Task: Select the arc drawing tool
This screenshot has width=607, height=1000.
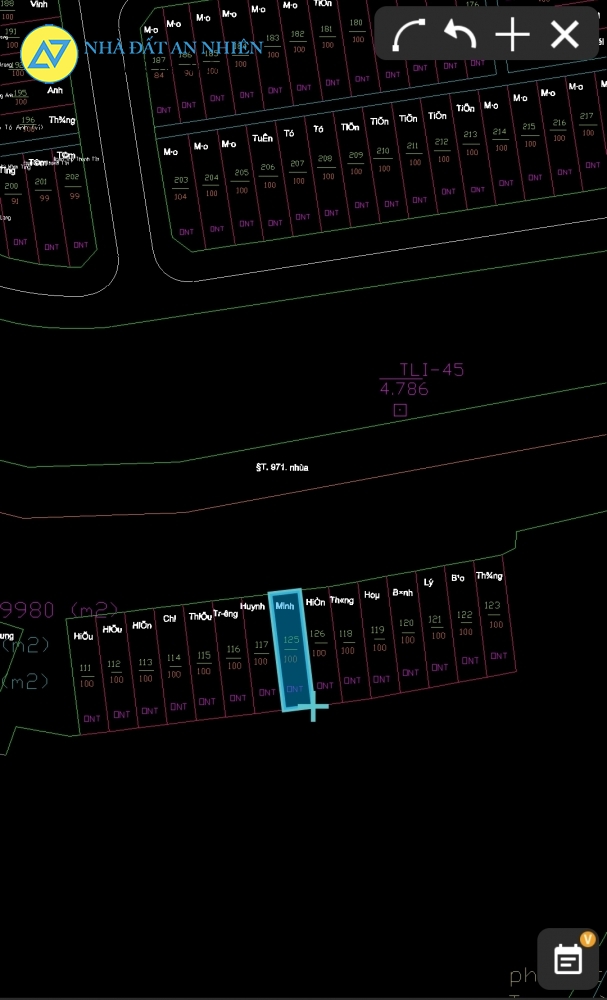Action: tap(408, 36)
